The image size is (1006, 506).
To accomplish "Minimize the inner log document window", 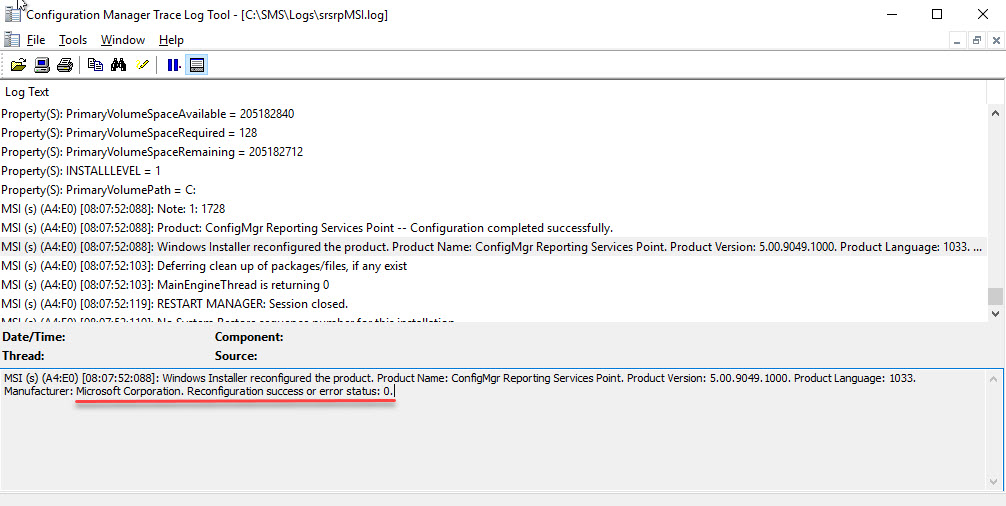I will click(958, 40).
